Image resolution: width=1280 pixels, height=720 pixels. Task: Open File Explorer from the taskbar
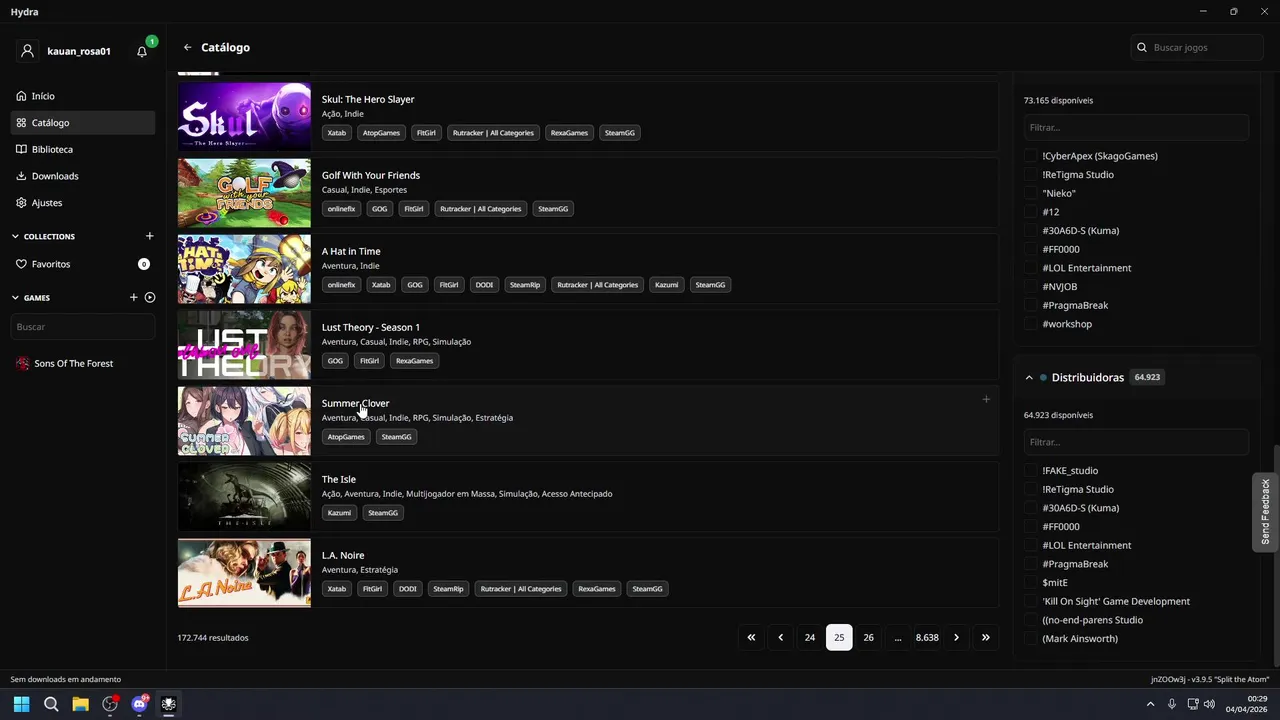pos(80,704)
